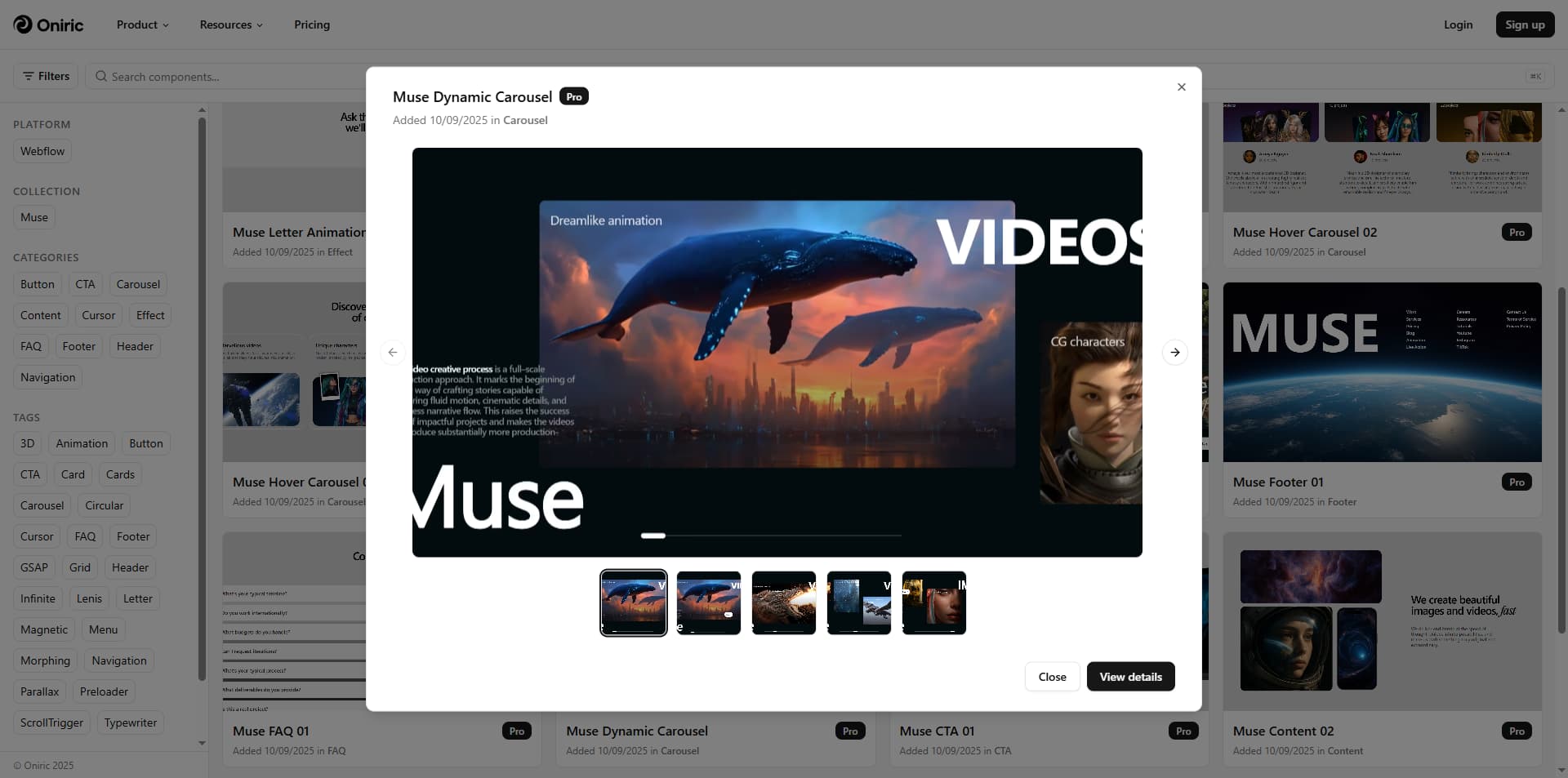Select the Circular tag
The height and width of the screenshot is (778, 1568).
click(105, 505)
